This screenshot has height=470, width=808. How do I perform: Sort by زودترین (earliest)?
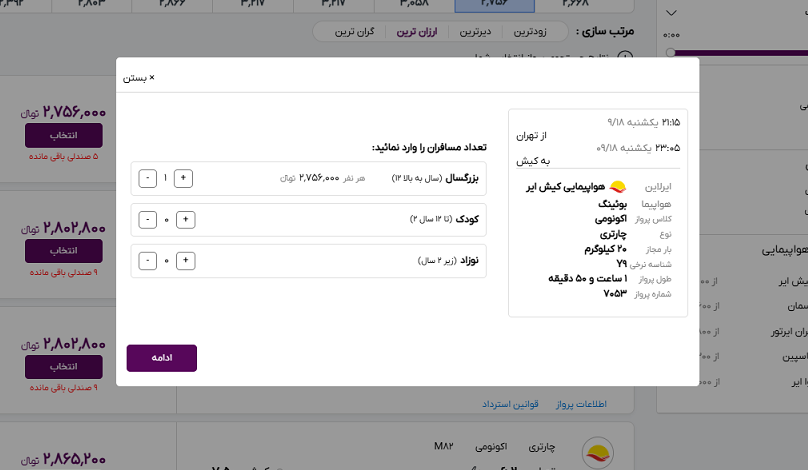[x=530, y=31]
